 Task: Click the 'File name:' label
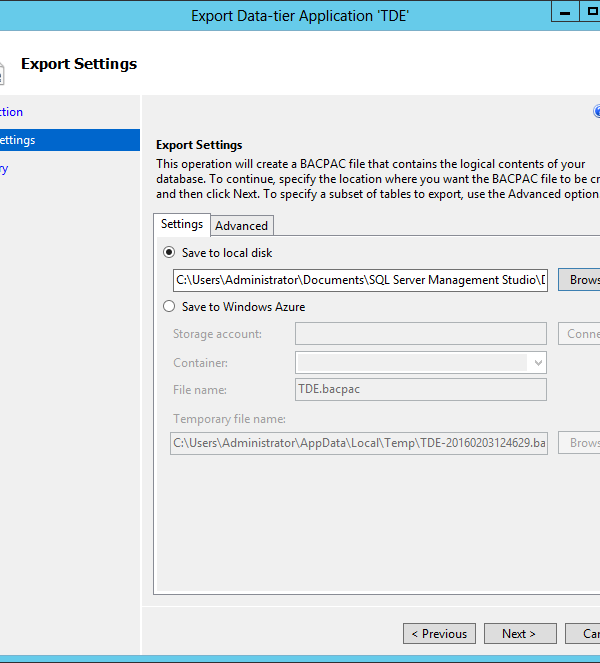coord(200,390)
